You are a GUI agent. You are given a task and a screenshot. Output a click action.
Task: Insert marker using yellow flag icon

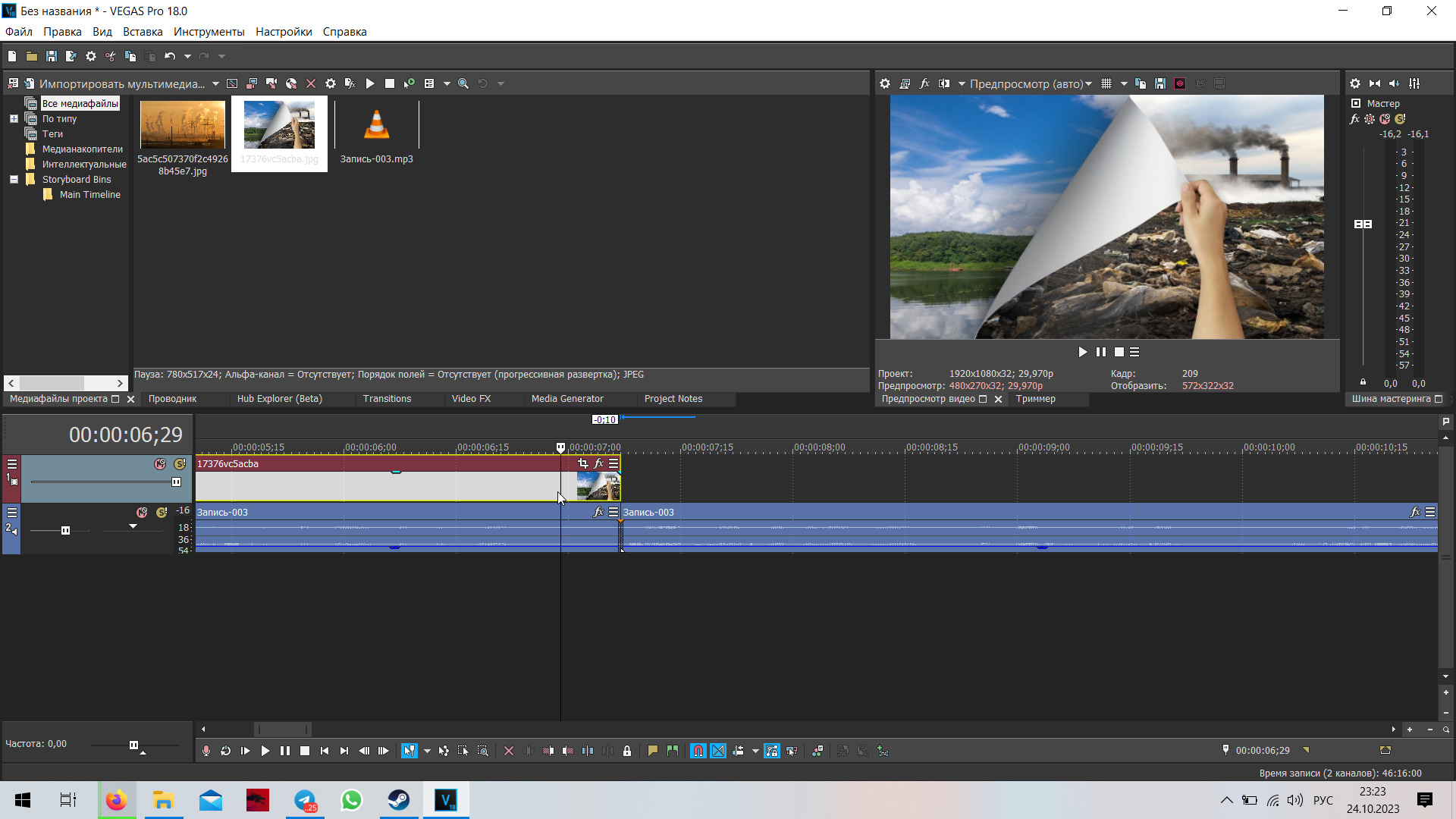pos(652,751)
